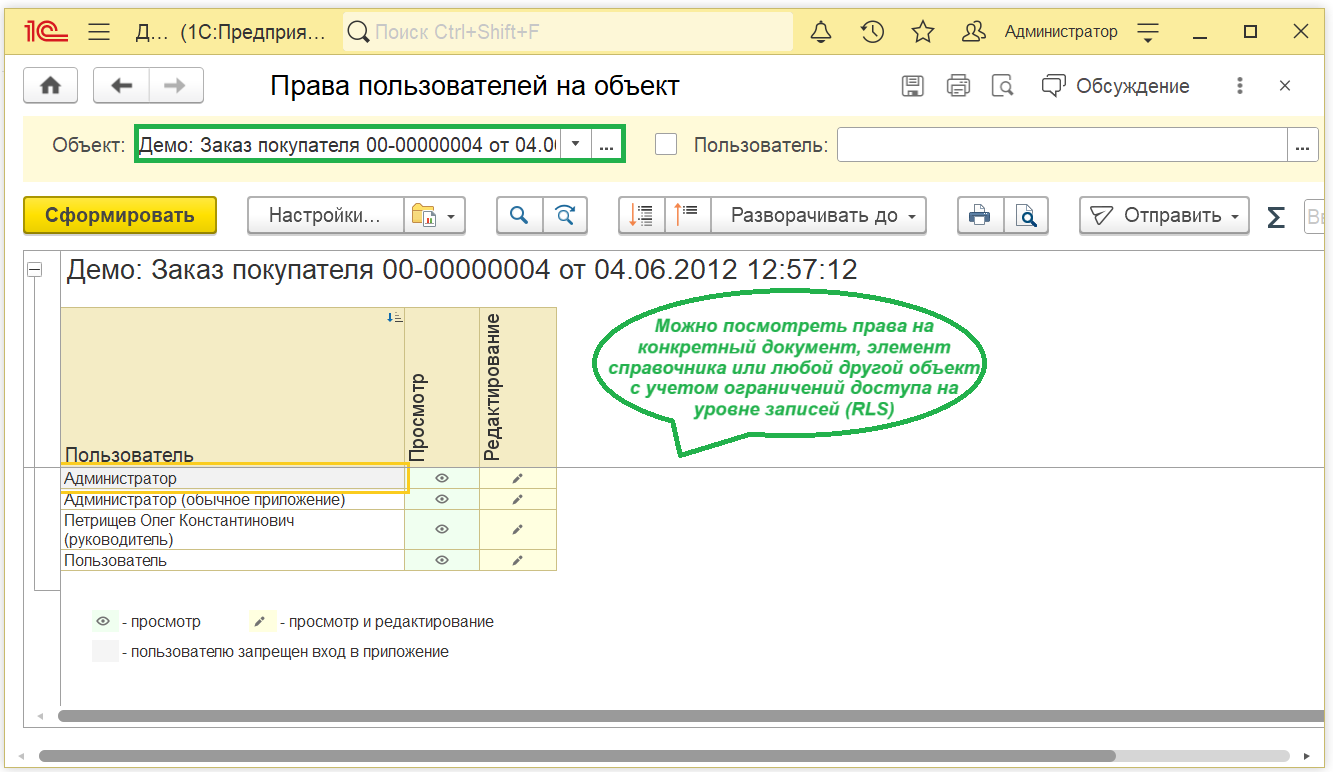Open the three-dot more actions menu
The image size is (1333, 772).
pos(1240,86)
